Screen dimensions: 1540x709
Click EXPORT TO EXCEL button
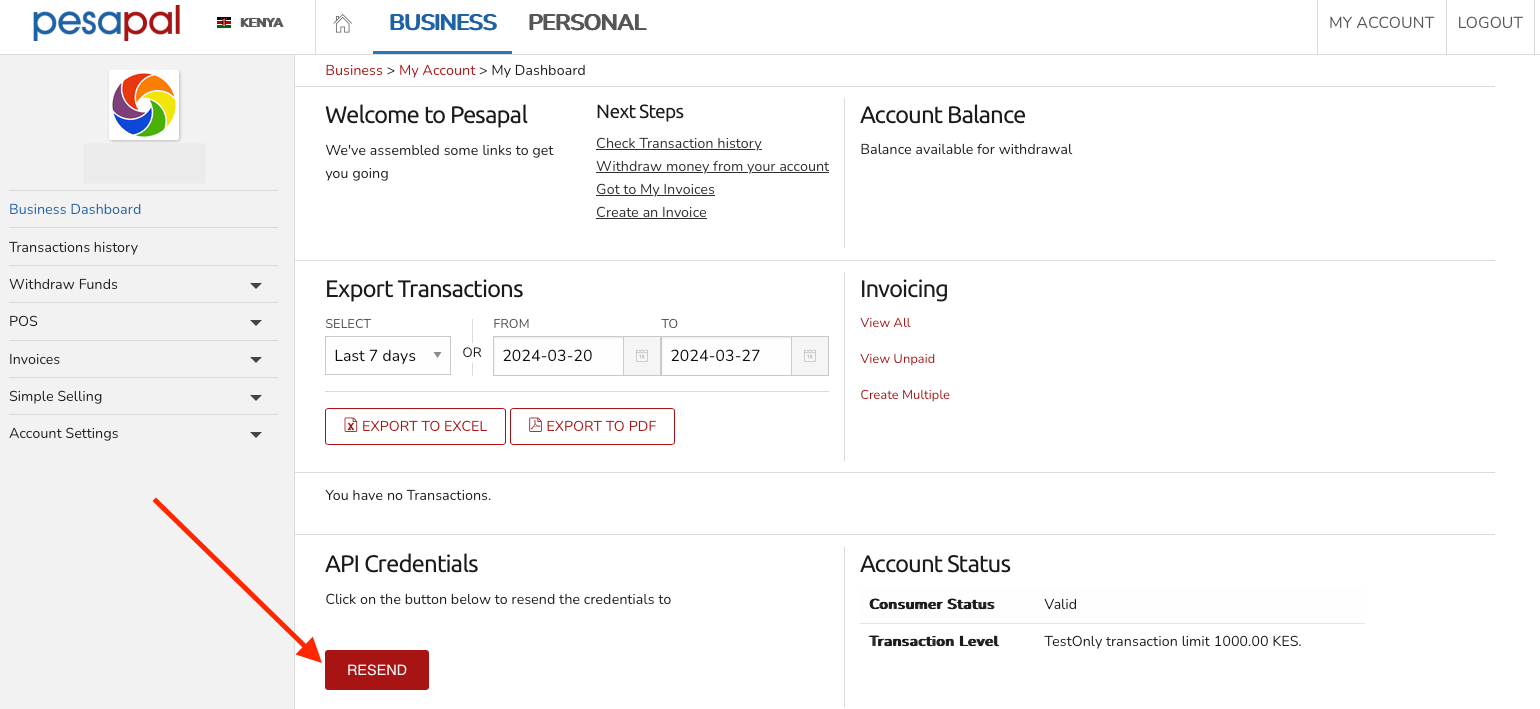click(x=415, y=426)
